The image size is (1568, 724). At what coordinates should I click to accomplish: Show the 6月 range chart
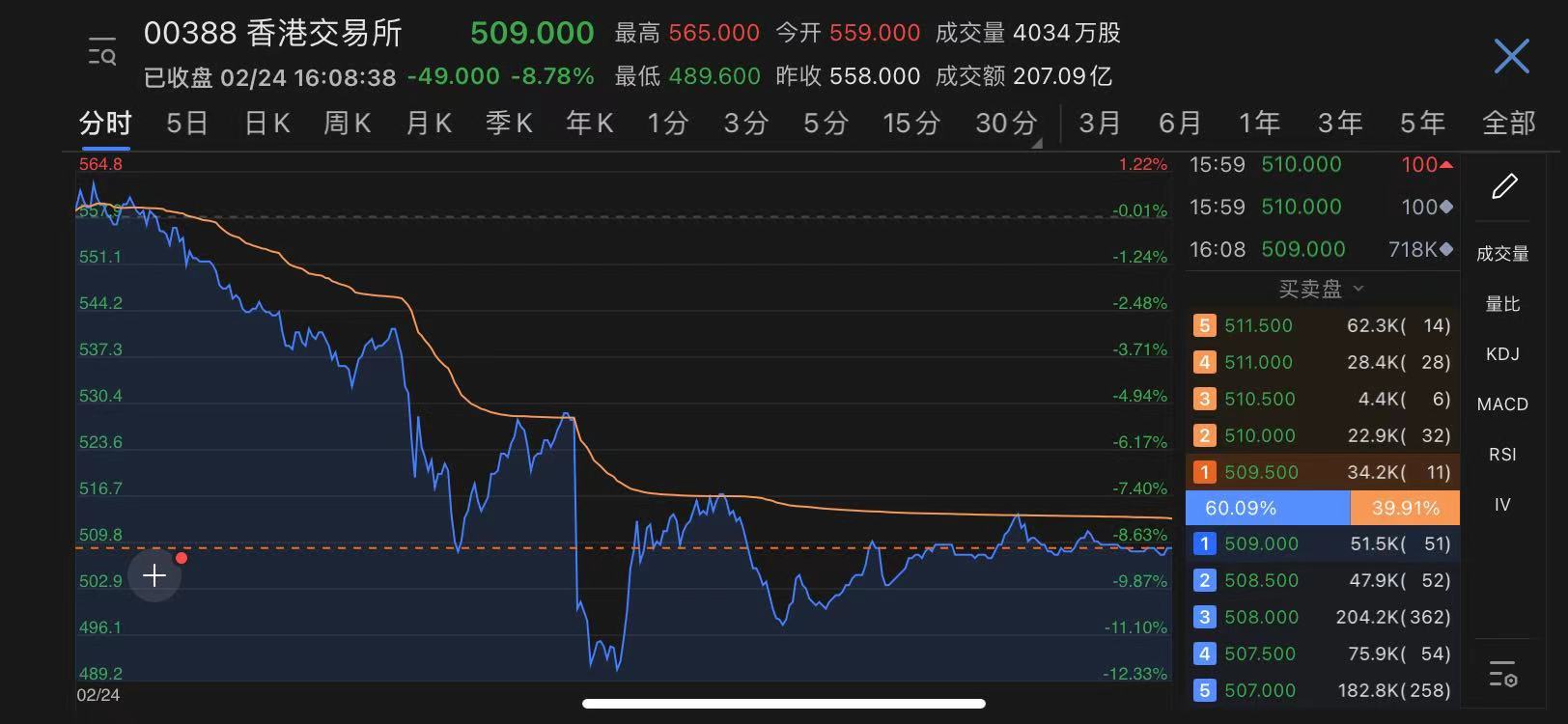coord(1180,124)
